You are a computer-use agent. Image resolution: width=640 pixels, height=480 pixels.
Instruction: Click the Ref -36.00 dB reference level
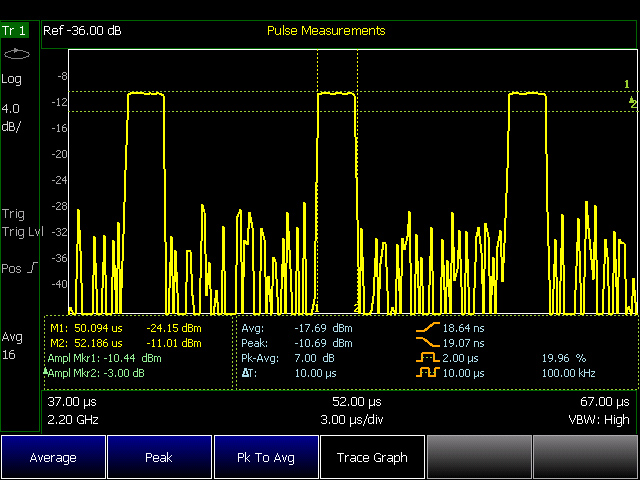[x=83, y=31]
